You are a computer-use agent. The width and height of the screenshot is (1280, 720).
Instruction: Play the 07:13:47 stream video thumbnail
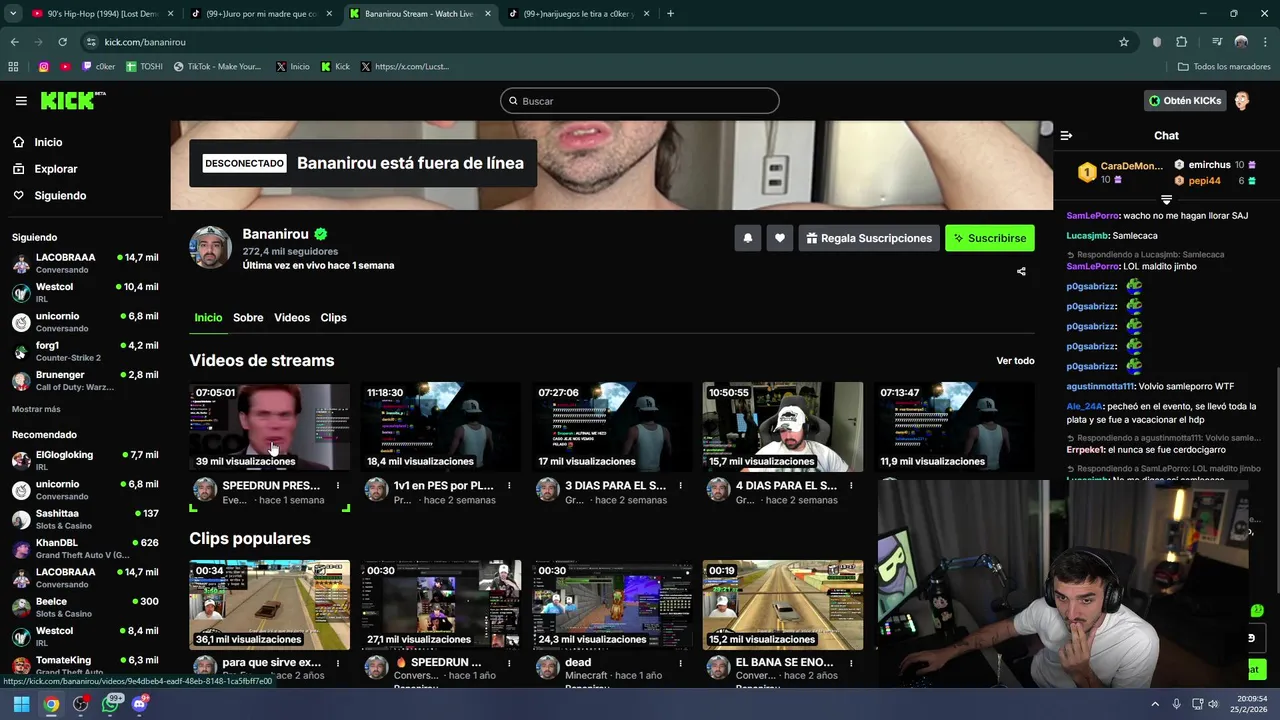954,426
